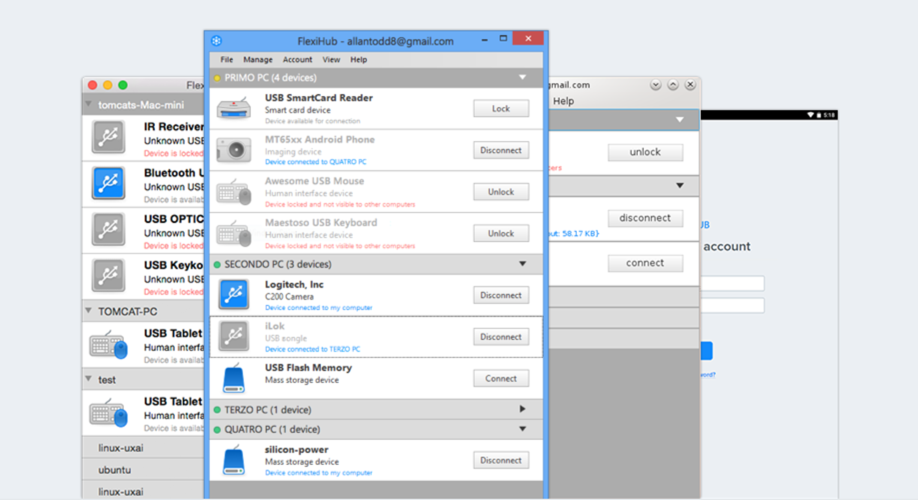Click unlock button in Linux window
Screen dimensions: 918x500
pos(645,152)
